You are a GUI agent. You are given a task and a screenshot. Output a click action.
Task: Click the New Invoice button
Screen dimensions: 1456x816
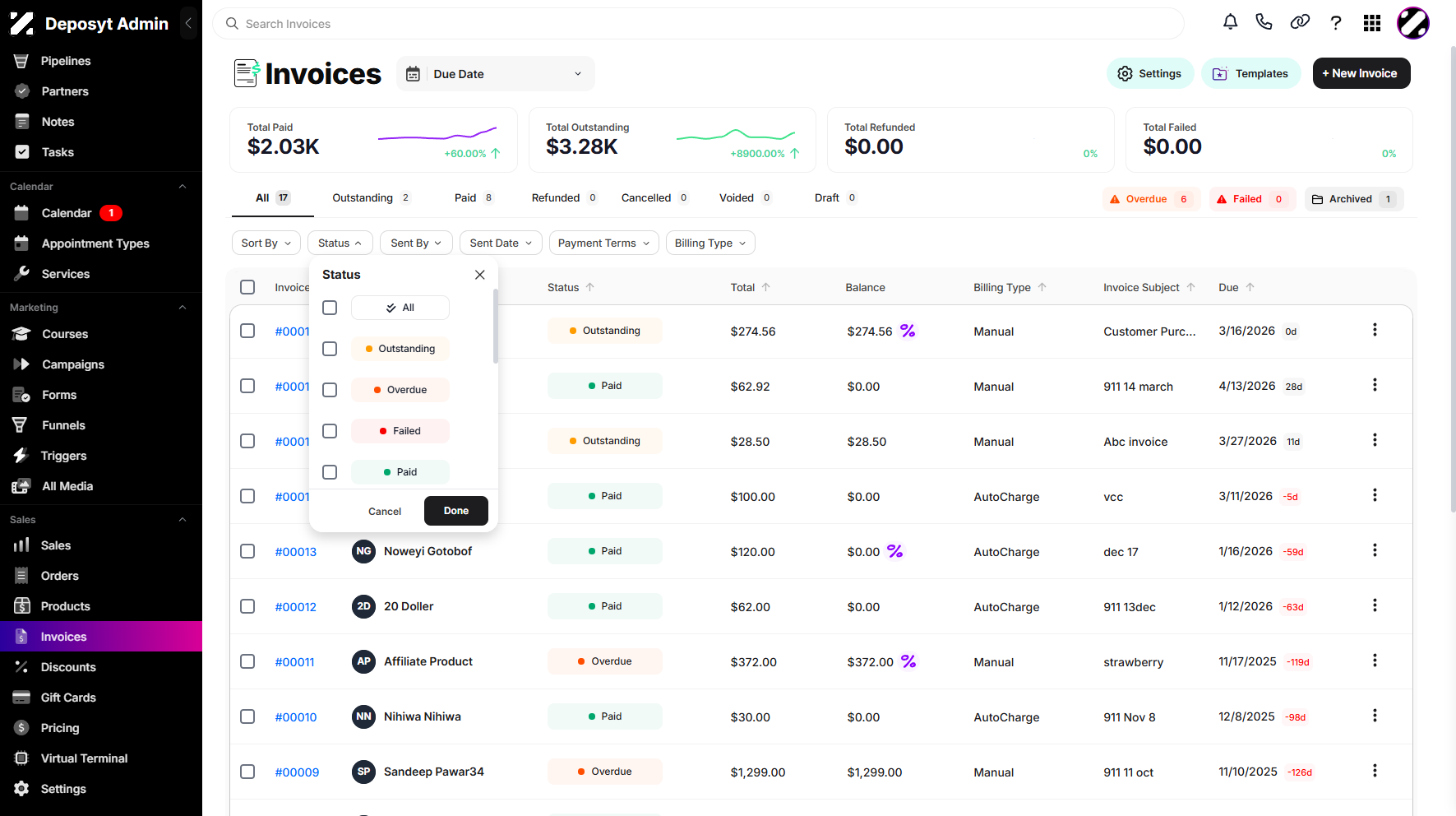tap(1361, 73)
